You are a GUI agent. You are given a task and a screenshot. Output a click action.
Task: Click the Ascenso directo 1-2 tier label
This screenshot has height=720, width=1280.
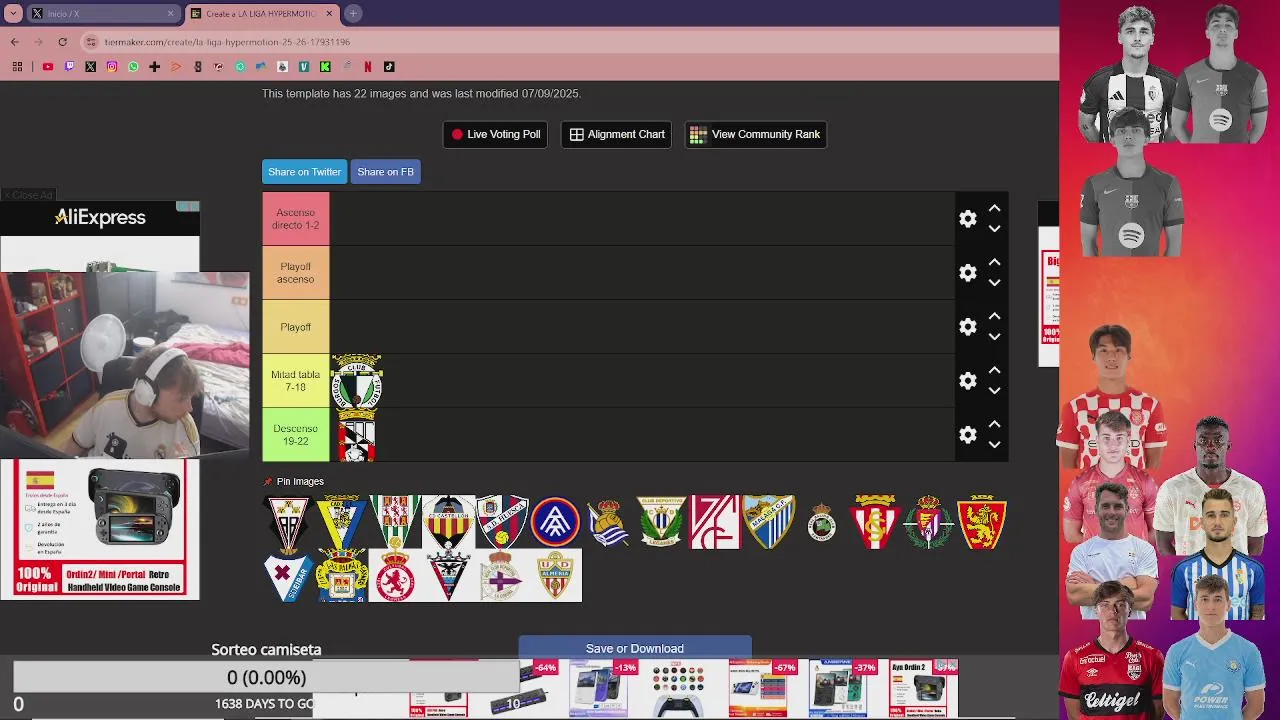pyautogui.click(x=296, y=219)
